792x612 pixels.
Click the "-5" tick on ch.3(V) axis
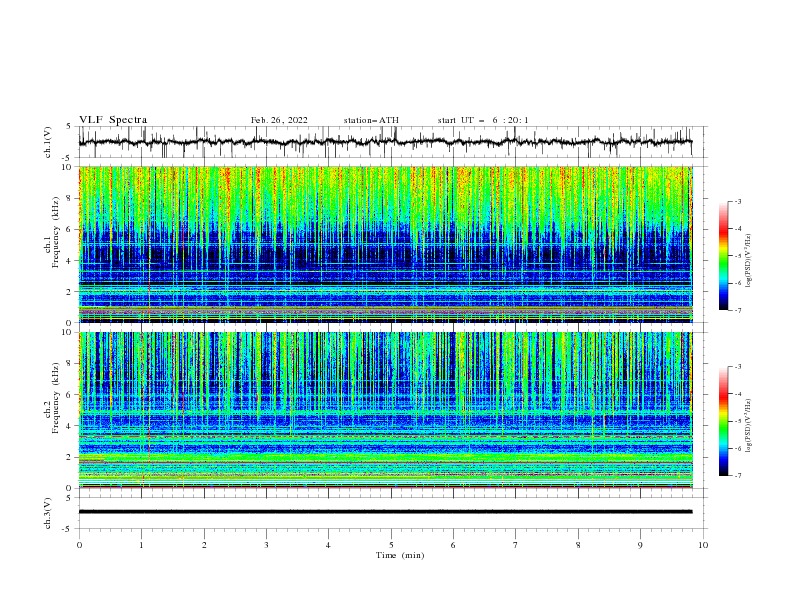68,529
